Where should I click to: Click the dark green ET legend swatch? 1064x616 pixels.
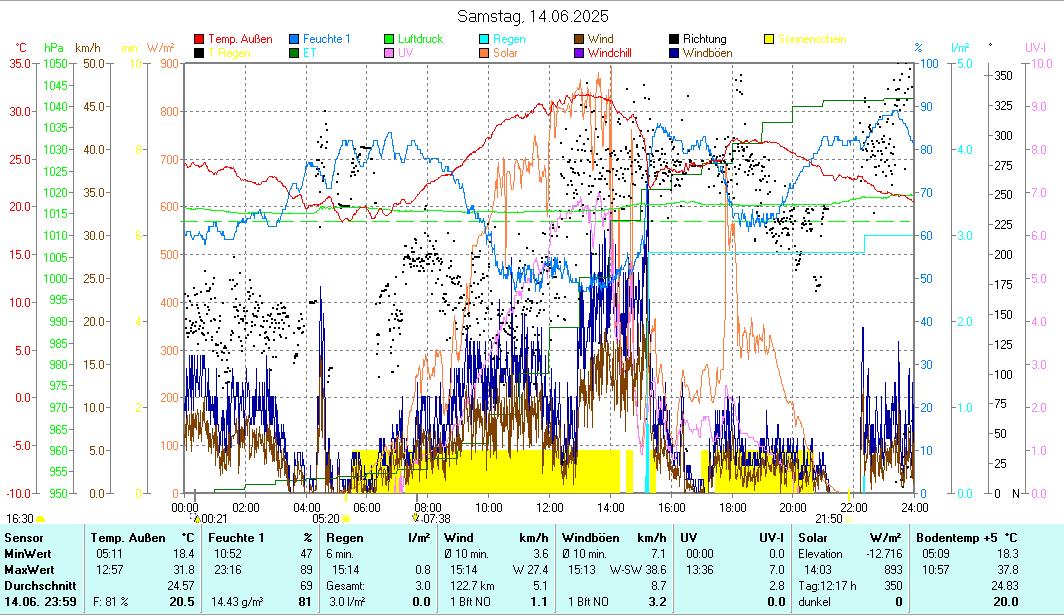[x=295, y=53]
